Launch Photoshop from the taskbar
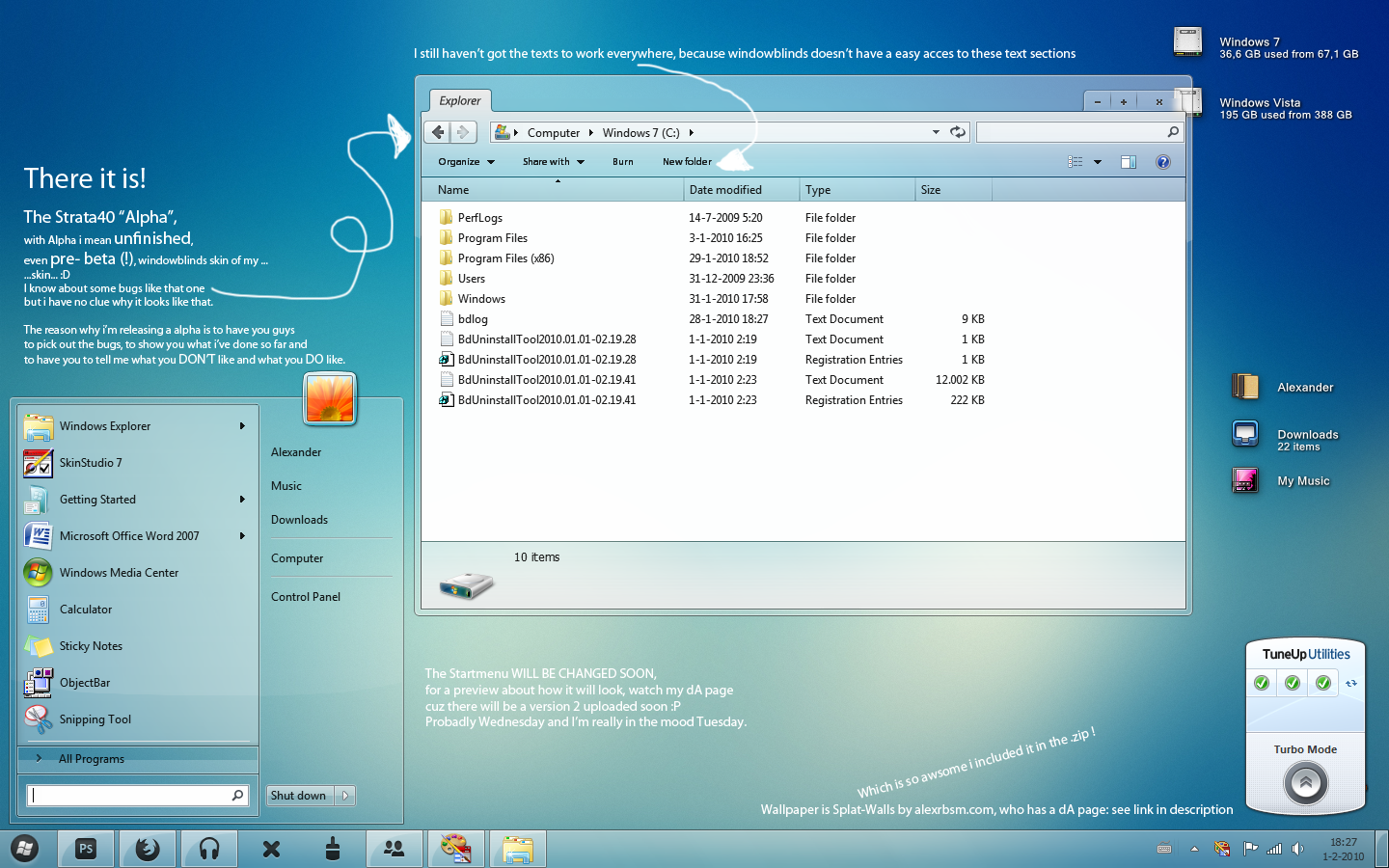The width and height of the screenshot is (1389, 868). (x=86, y=849)
